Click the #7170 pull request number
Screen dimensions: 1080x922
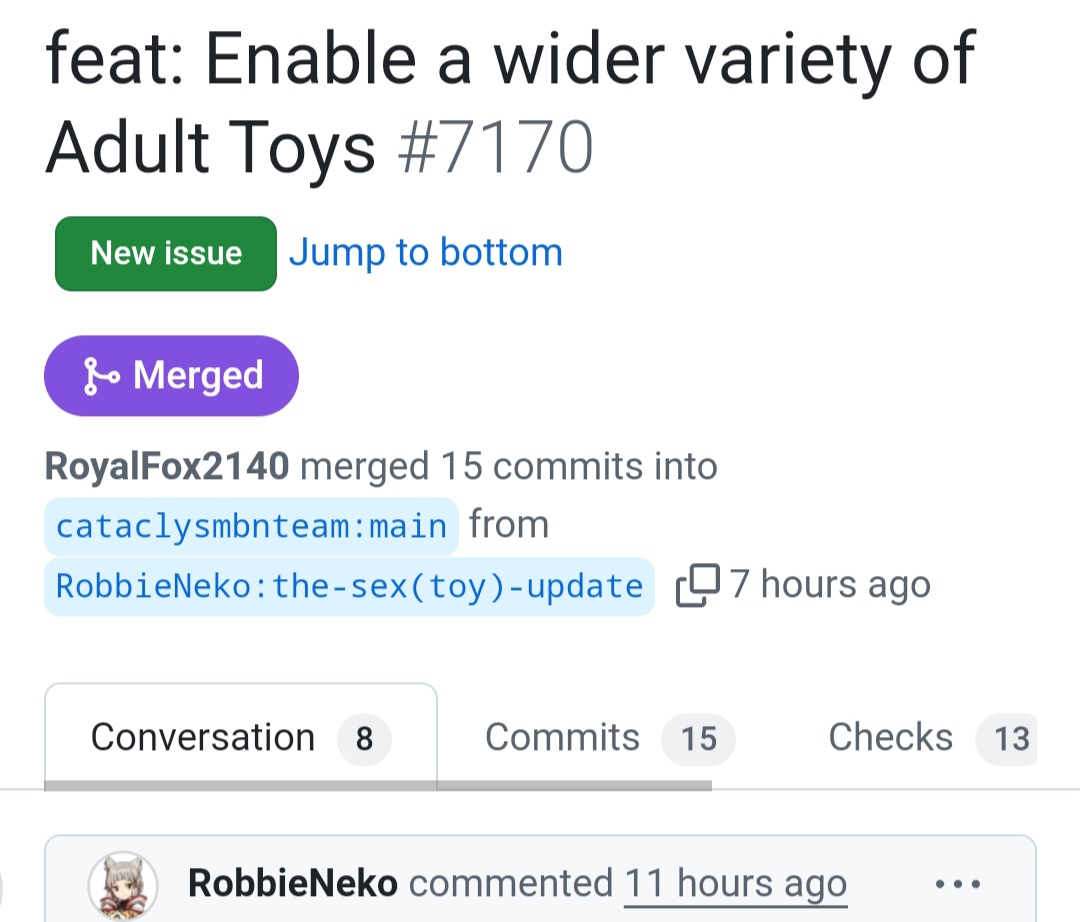click(x=495, y=147)
